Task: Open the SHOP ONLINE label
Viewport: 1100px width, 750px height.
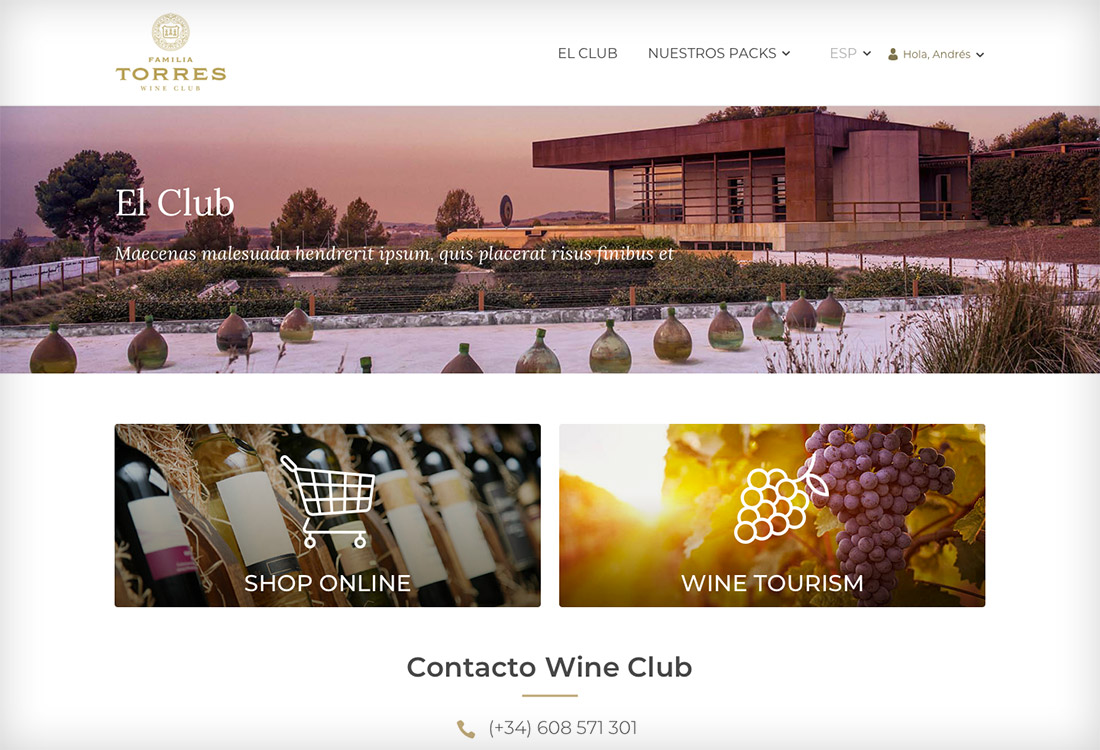Action: click(x=328, y=583)
